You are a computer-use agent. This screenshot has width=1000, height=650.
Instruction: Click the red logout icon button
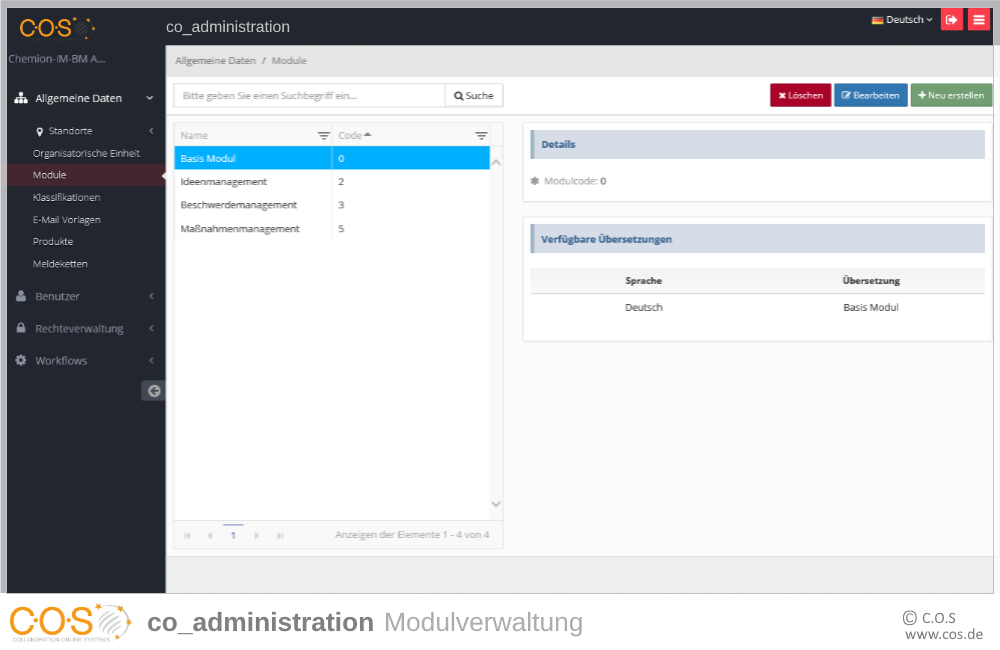coord(951,20)
